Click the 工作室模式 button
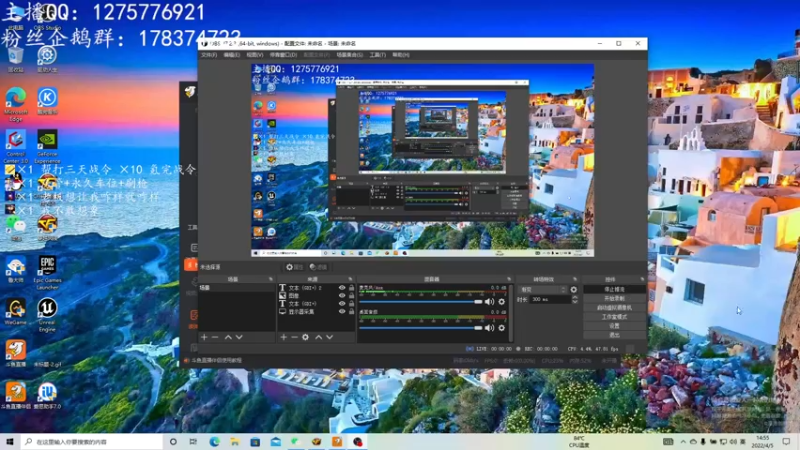800x450 pixels. click(614, 317)
